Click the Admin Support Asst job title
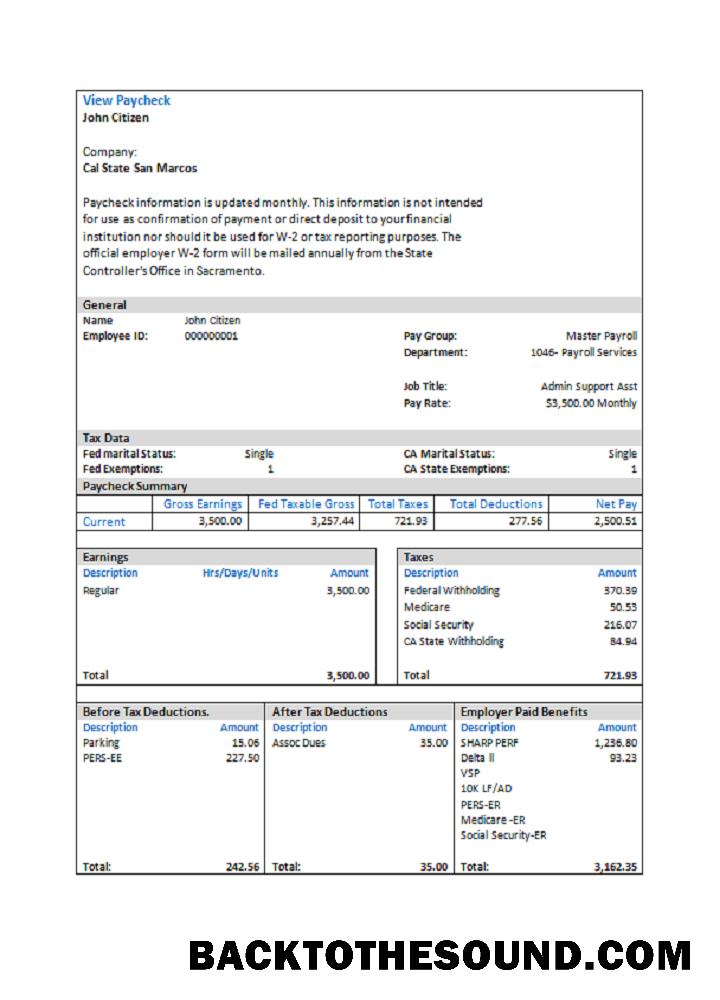The height and width of the screenshot is (1000, 720). [x=589, y=386]
